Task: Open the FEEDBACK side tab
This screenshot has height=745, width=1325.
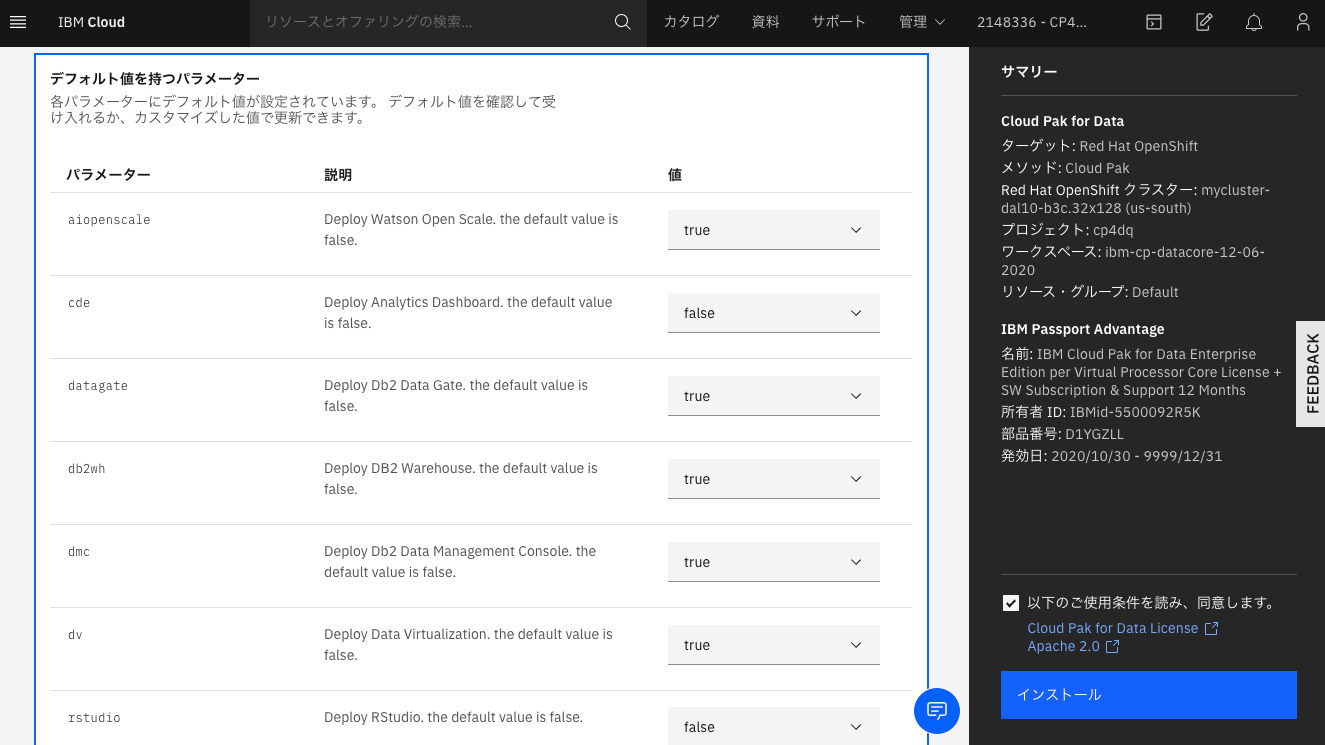Action: [1311, 374]
